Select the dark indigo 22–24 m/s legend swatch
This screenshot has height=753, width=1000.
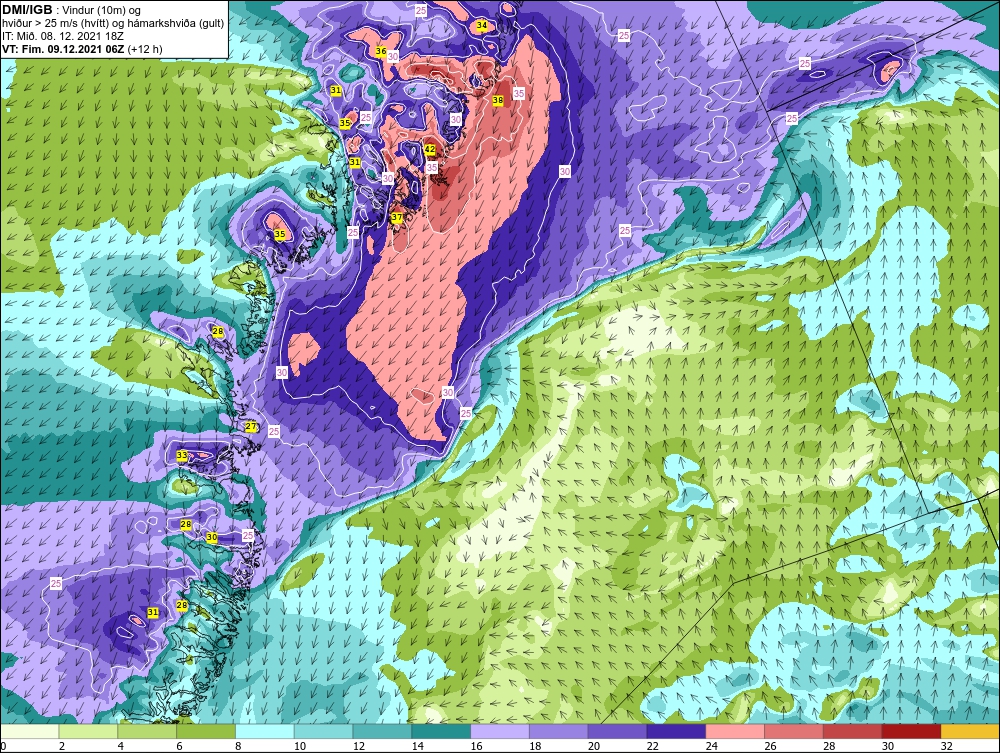676,731
